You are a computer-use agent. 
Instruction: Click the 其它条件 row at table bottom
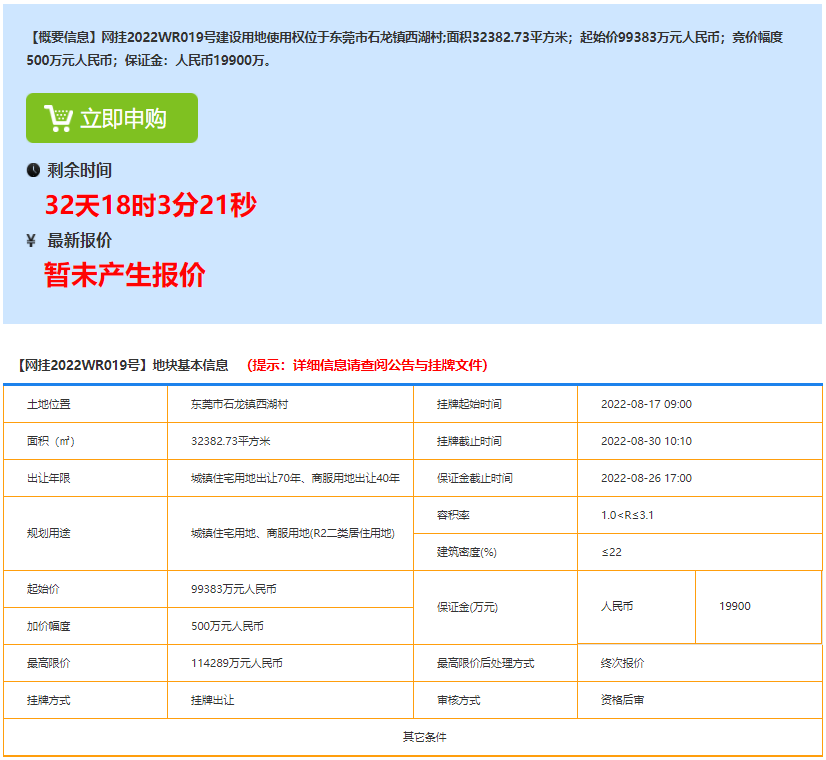413,737
